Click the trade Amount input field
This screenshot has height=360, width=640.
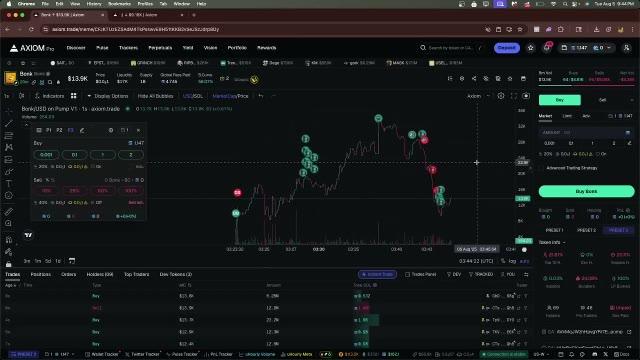pyautogui.click(x=587, y=133)
